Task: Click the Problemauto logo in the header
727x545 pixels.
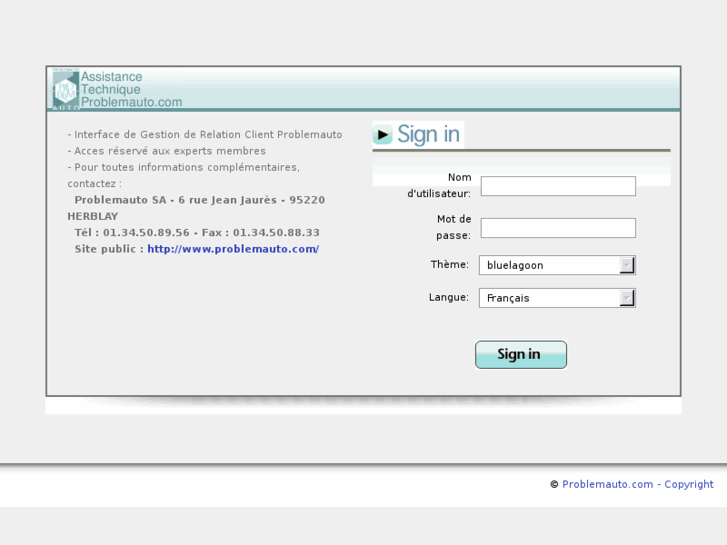Action: 66,89
